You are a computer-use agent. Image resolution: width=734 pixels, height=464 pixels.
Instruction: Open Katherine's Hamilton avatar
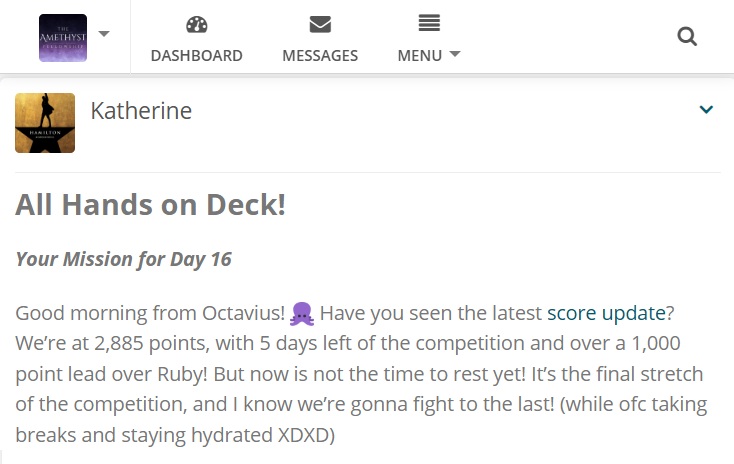pyautogui.click(x=45, y=123)
